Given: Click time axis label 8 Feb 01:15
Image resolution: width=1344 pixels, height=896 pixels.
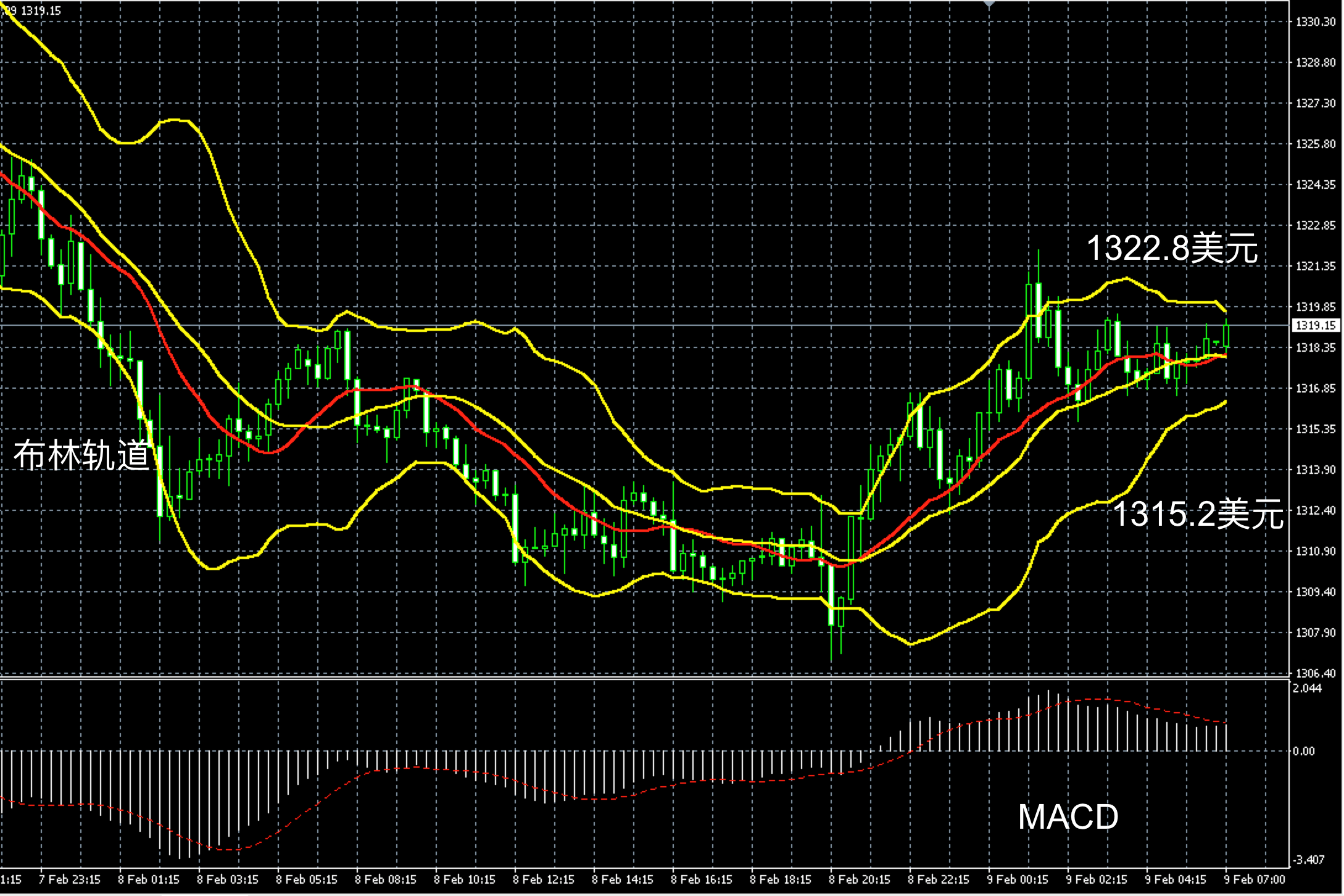Looking at the screenshot, I should pyautogui.click(x=149, y=879).
